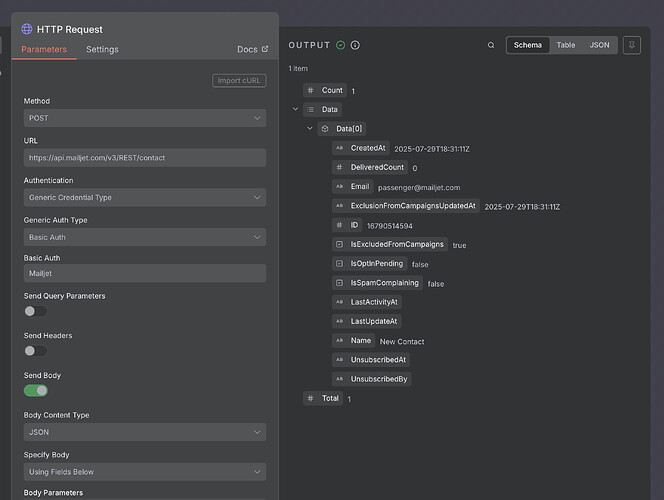The height and width of the screenshot is (500, 664).
Task: Click the Docs external link icon
Action: pos(265,49)
